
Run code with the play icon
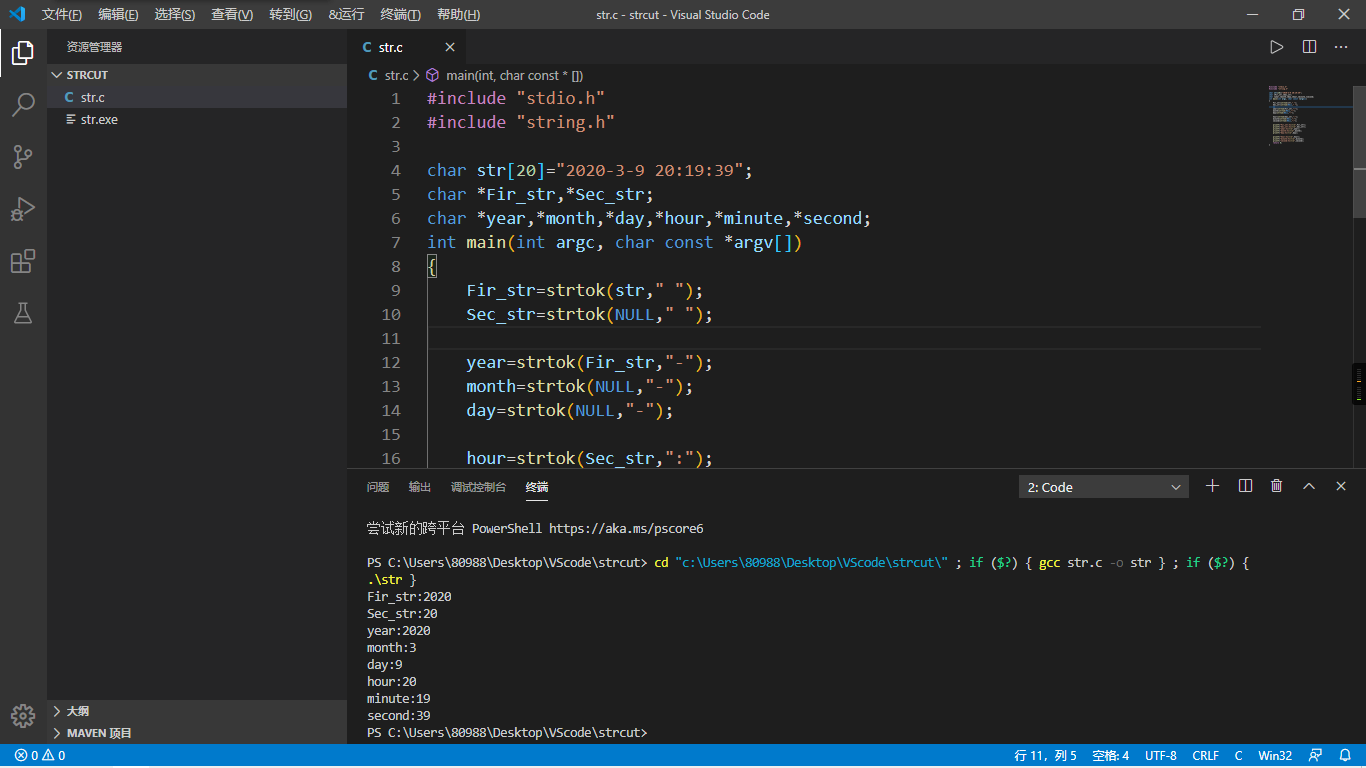pyautogui.click(x=1276, y=47)
